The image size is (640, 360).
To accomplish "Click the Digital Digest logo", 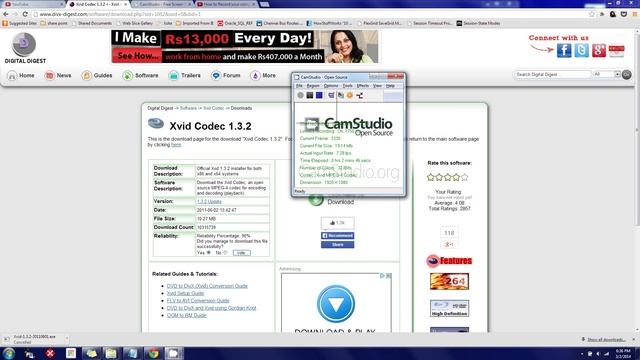I will click(x=24, y=48).
